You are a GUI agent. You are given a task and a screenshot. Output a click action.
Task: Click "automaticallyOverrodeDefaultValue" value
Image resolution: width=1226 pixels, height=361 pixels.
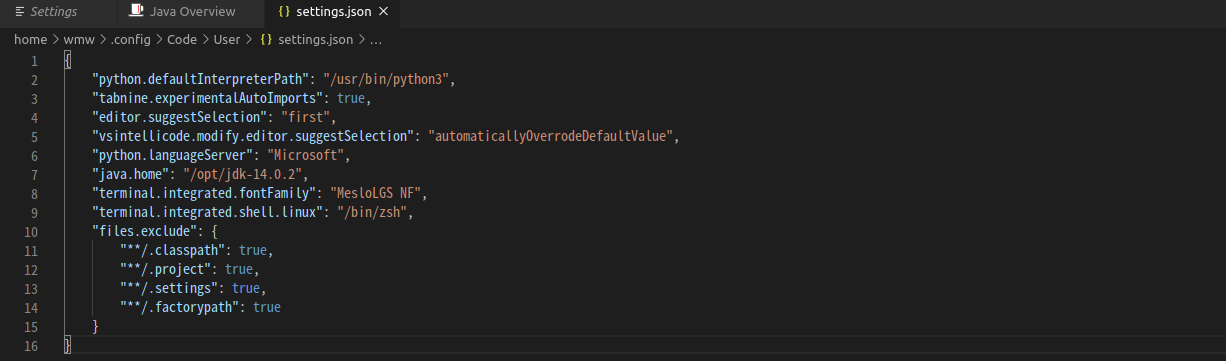coord(550,137)
